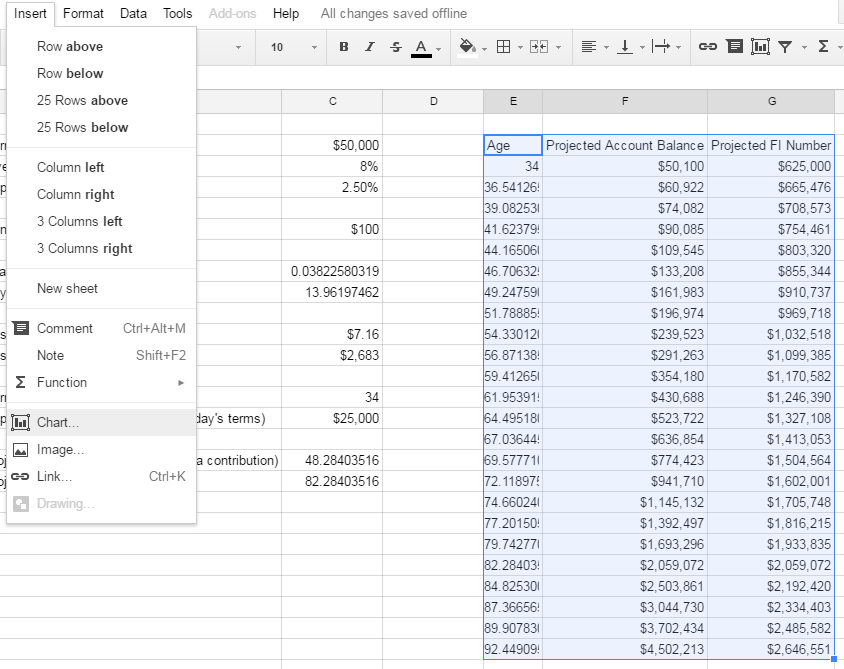Click the text color button

pos(421,47)
